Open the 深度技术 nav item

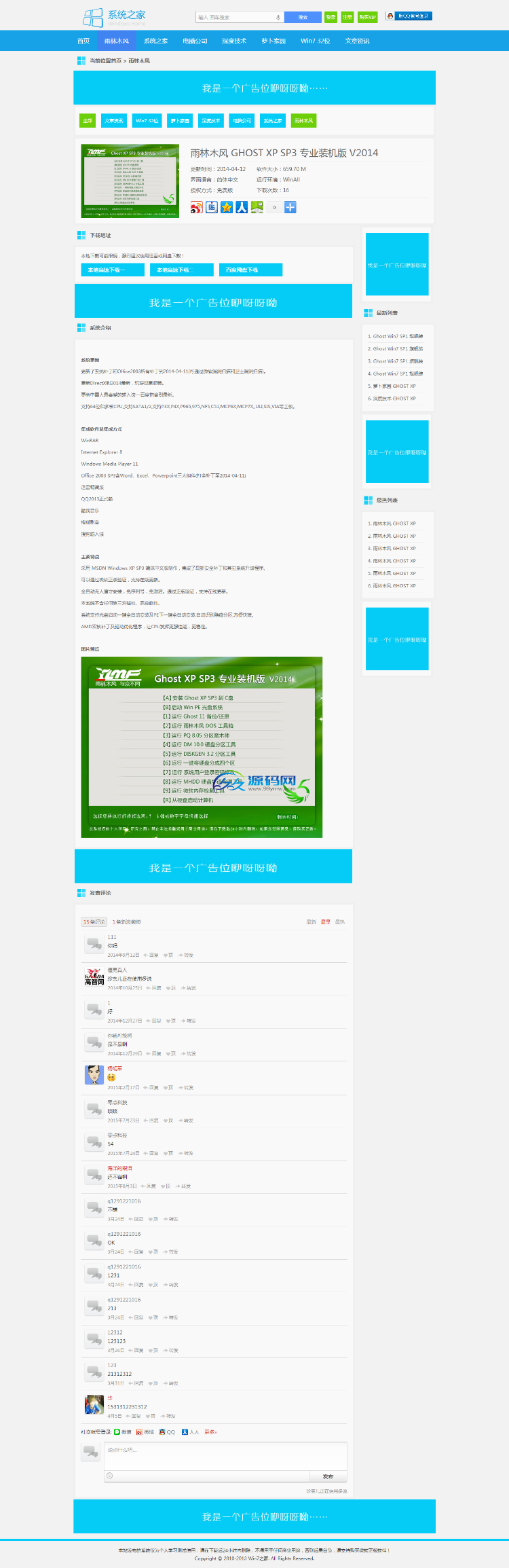coord(234,41)
